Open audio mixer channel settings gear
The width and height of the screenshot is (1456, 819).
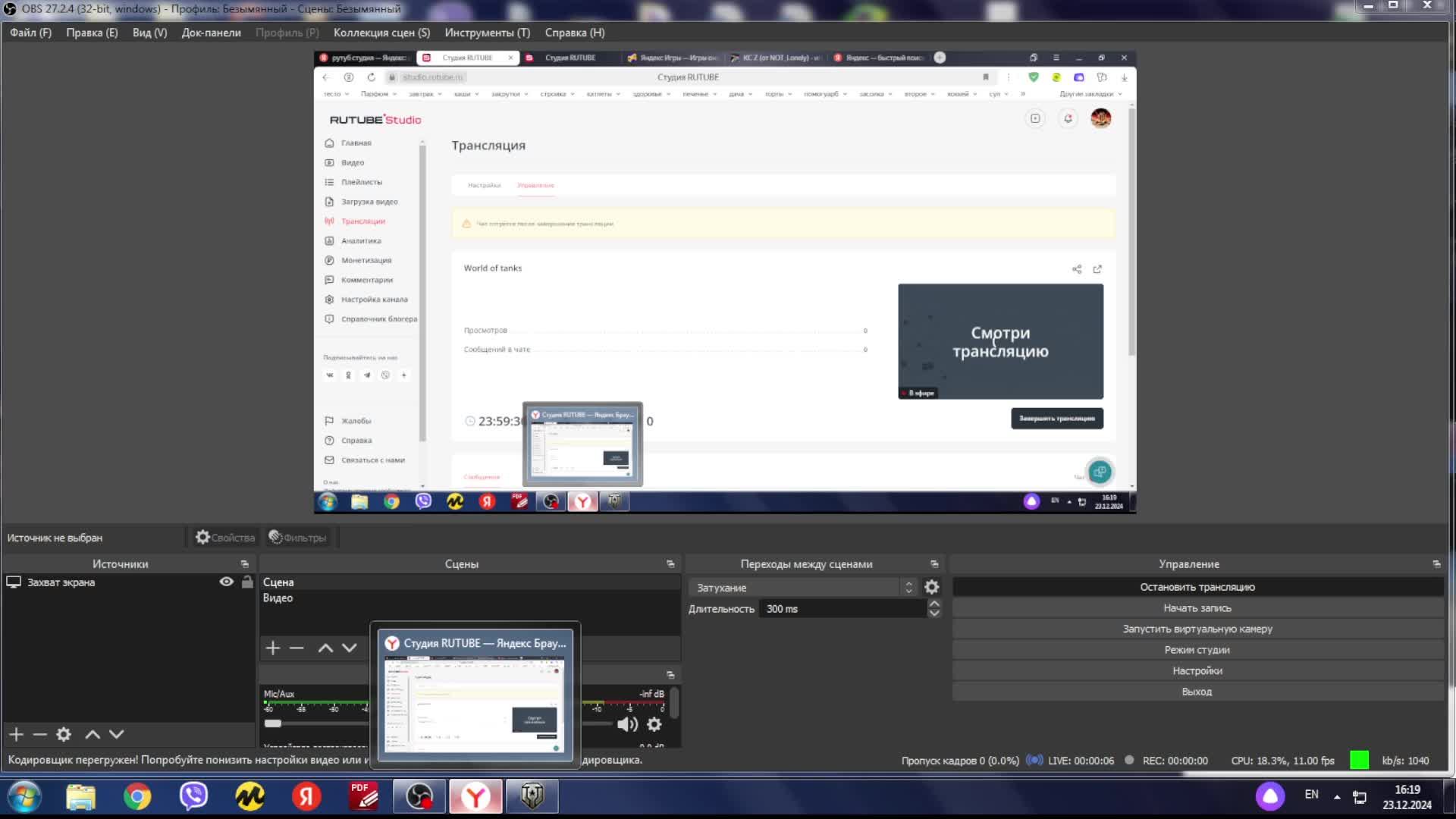(654, 724)
